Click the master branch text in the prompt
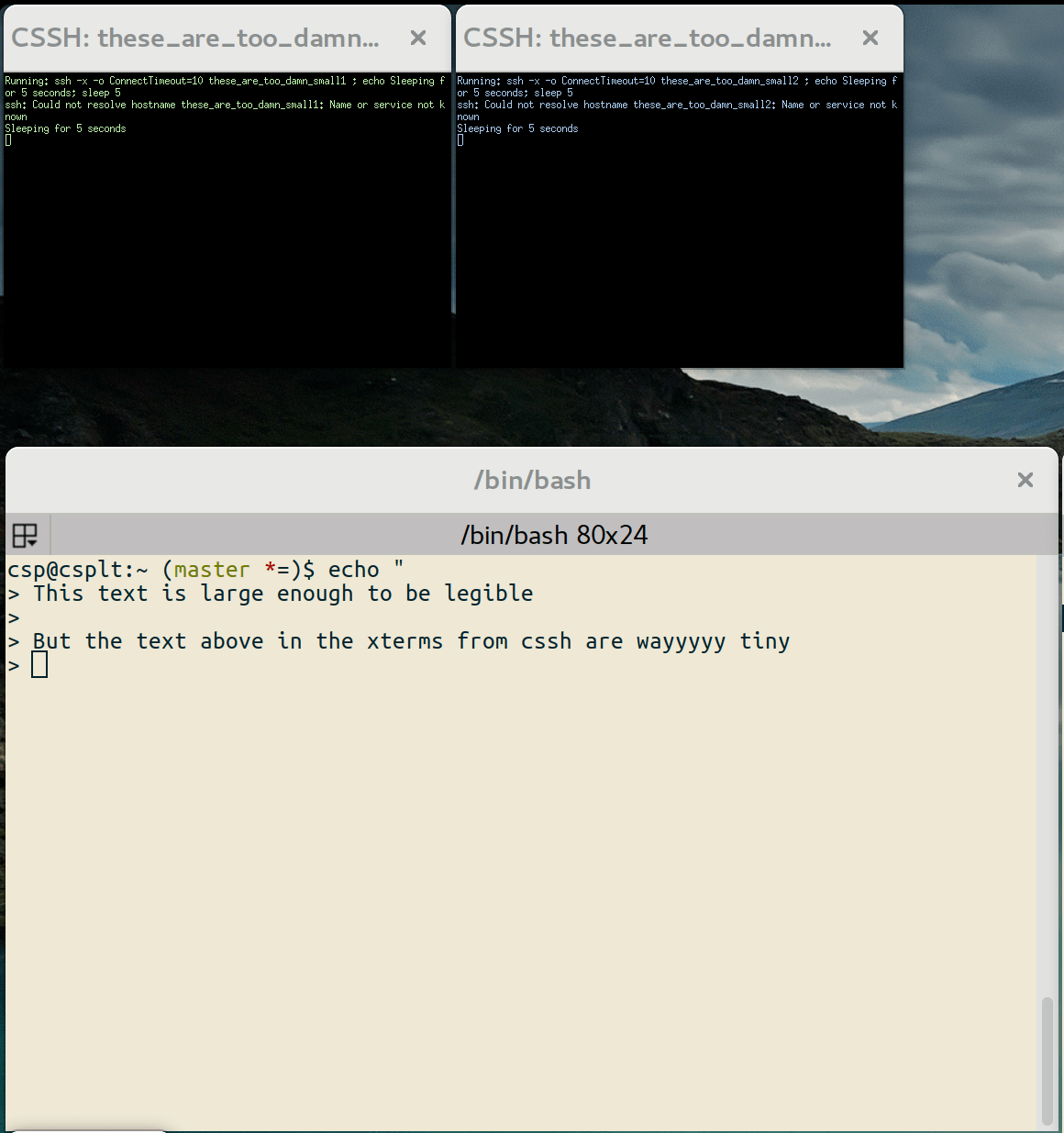The height and width of the screenshot is (1133, 1064). tap(211, 569)
